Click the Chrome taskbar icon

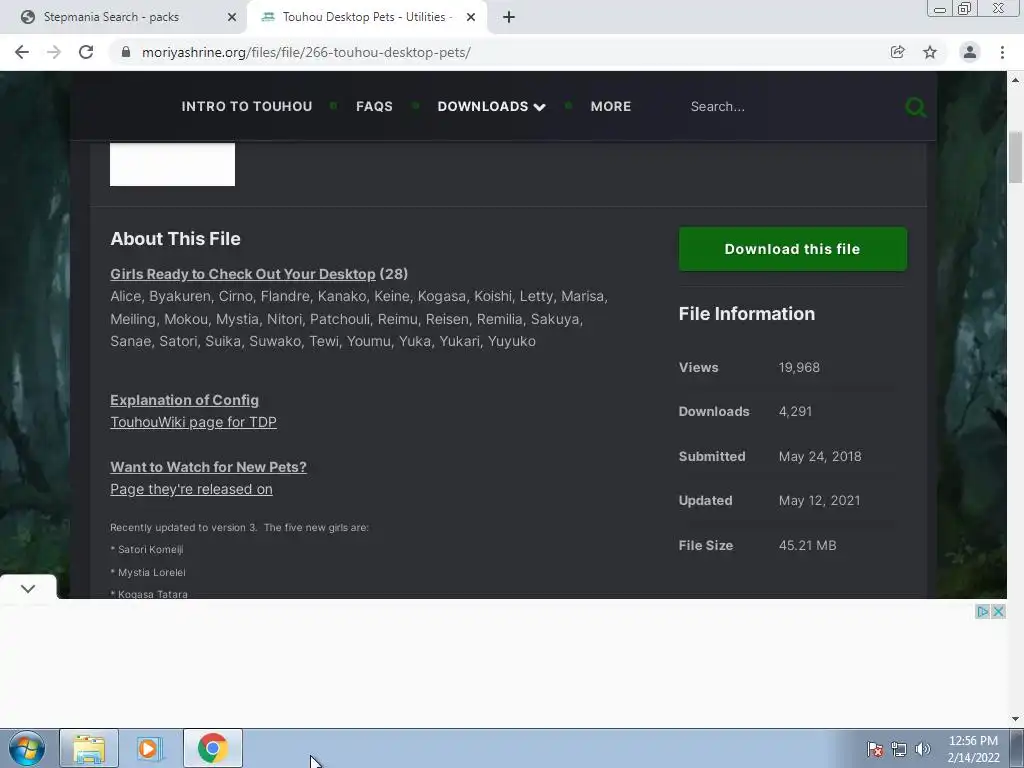pyautogui.click(x=213, y=748)
